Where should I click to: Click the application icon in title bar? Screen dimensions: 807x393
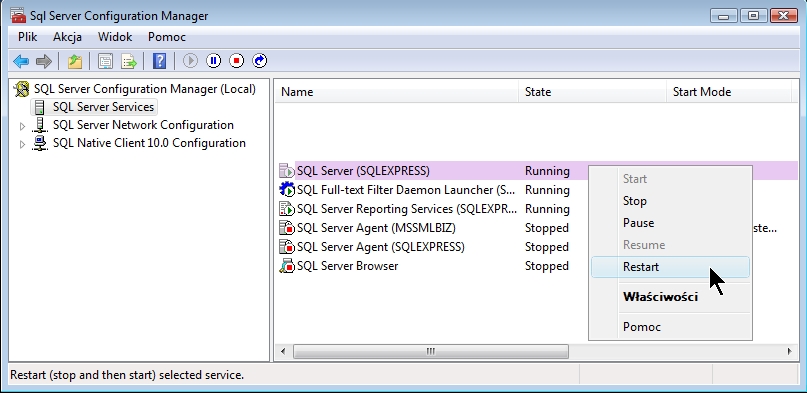click(x=19, y=15)
